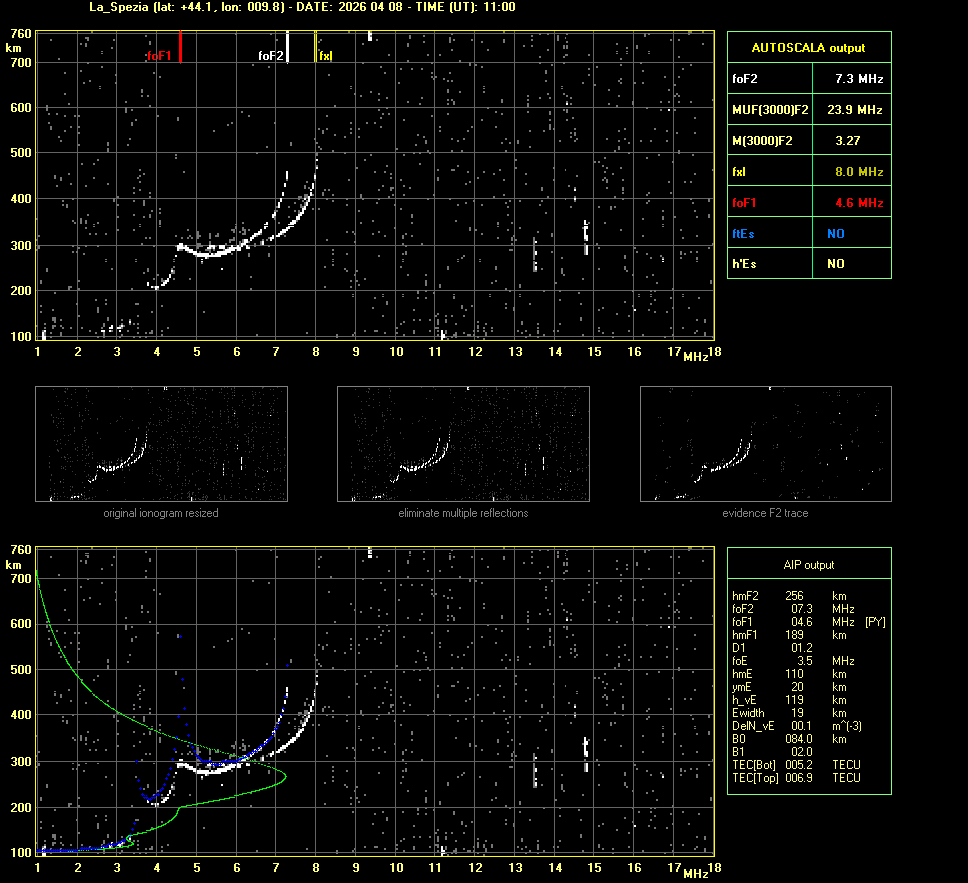Click the M(3000)F2 3.27 value
The width and height of the screenshot is (968, 883).
click(848, 141)
